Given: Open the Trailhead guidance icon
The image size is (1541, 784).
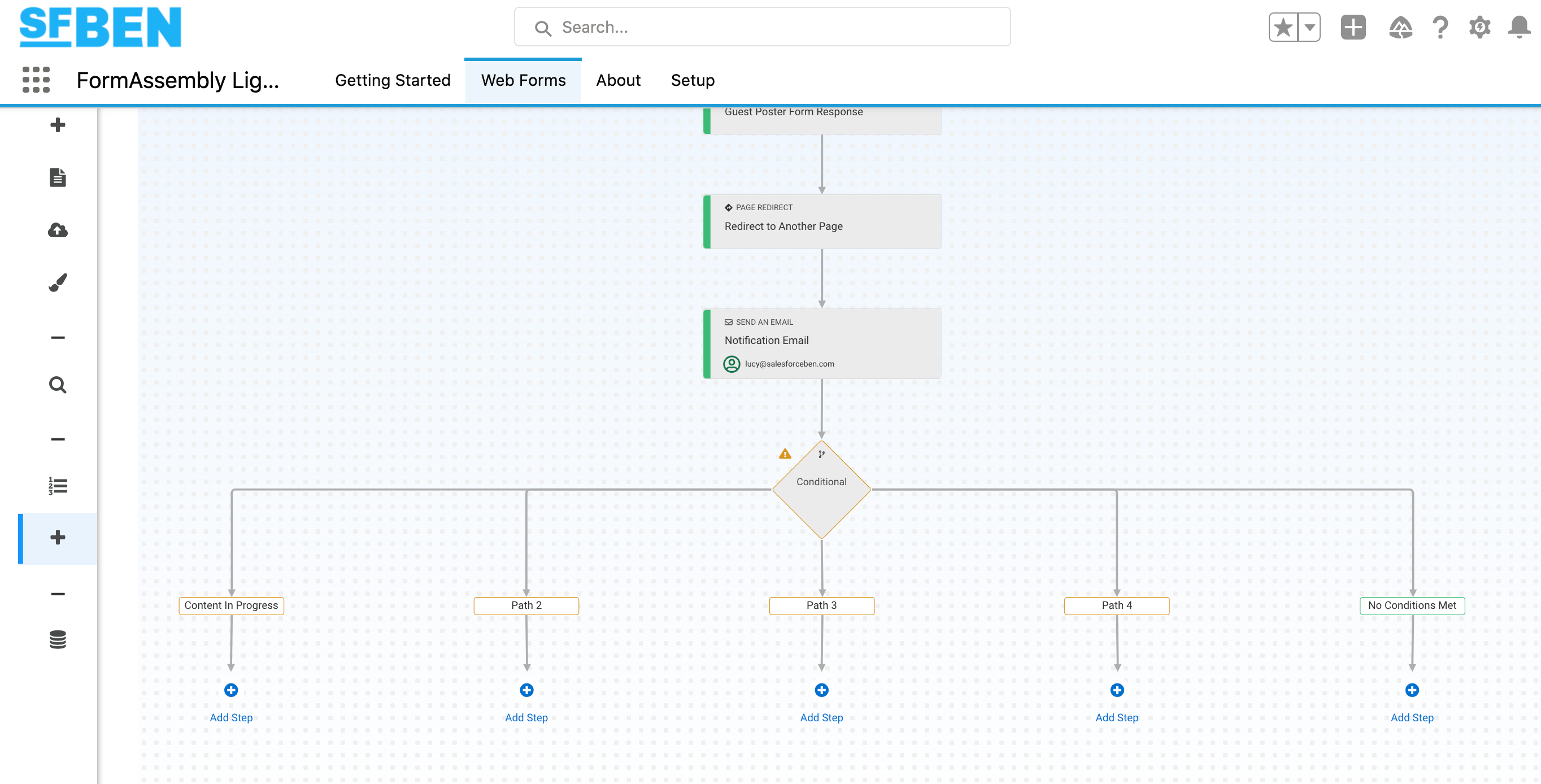Looking at the screenshot, I should 1400,27.
